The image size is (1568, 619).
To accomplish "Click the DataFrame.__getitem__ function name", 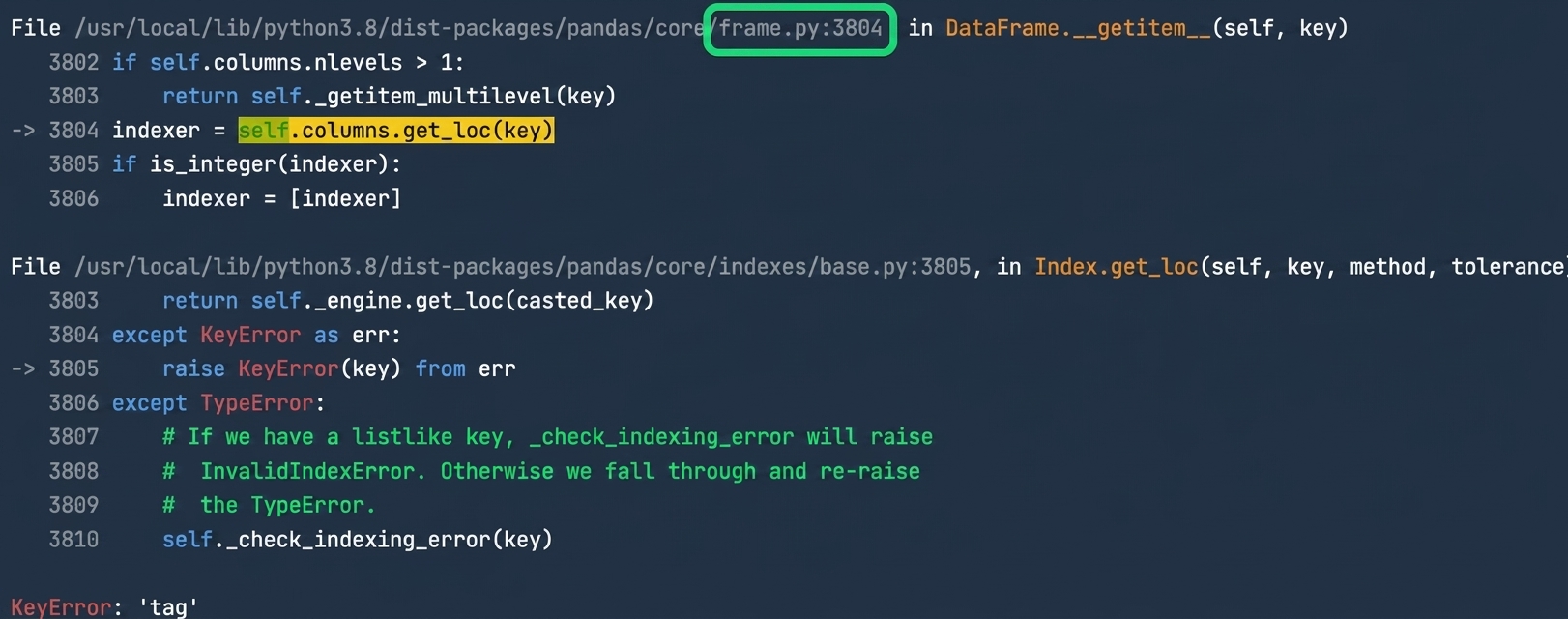I will (1078, 29).
